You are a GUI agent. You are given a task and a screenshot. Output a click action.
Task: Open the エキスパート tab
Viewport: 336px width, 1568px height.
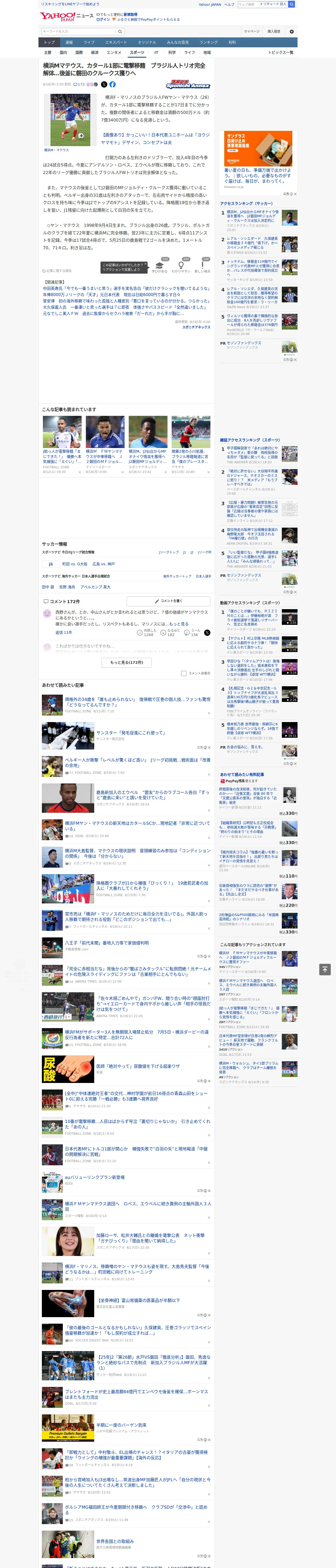pos(116,42)
